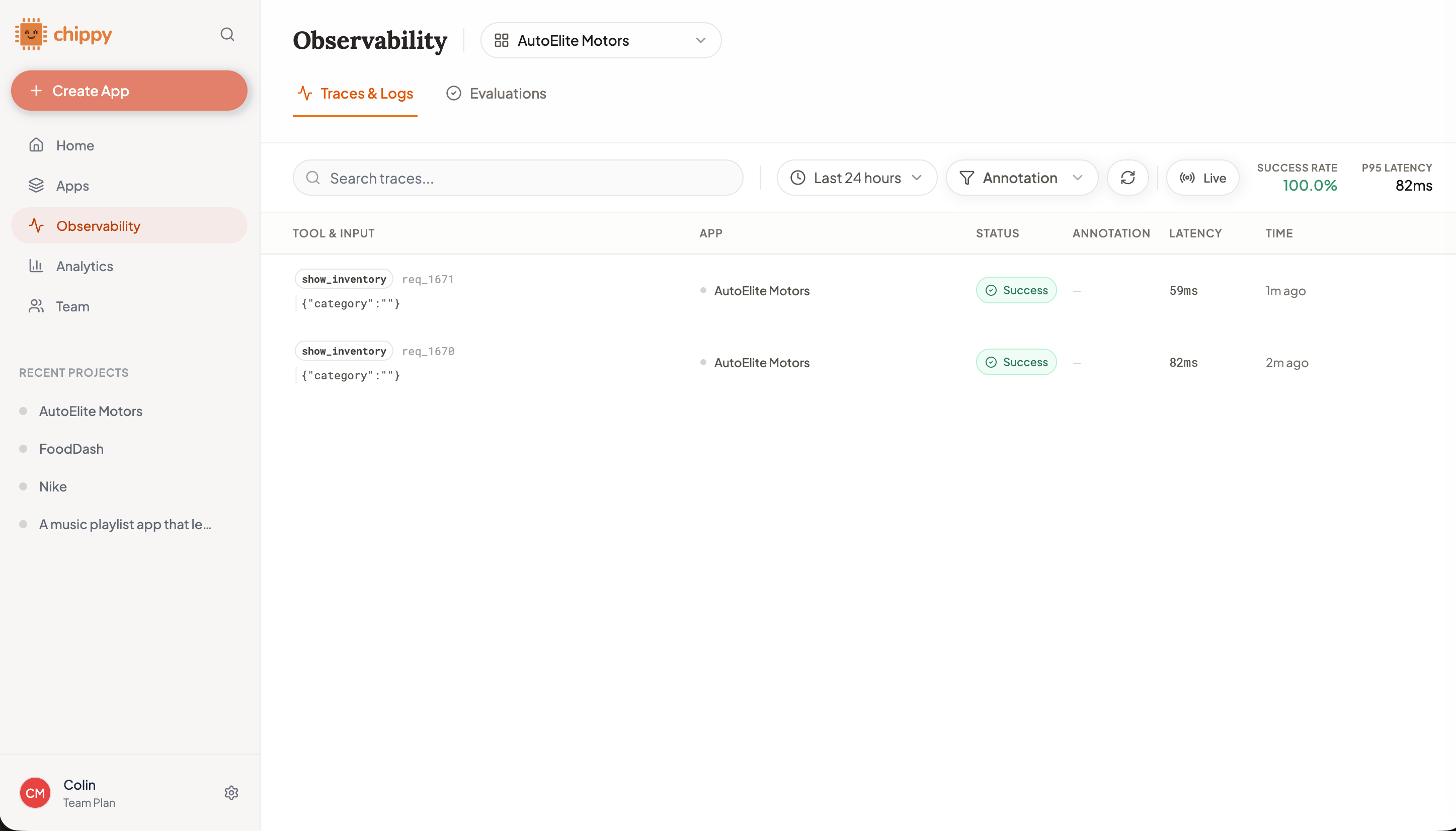Click the grid icon in app selector

coord(501,41)
